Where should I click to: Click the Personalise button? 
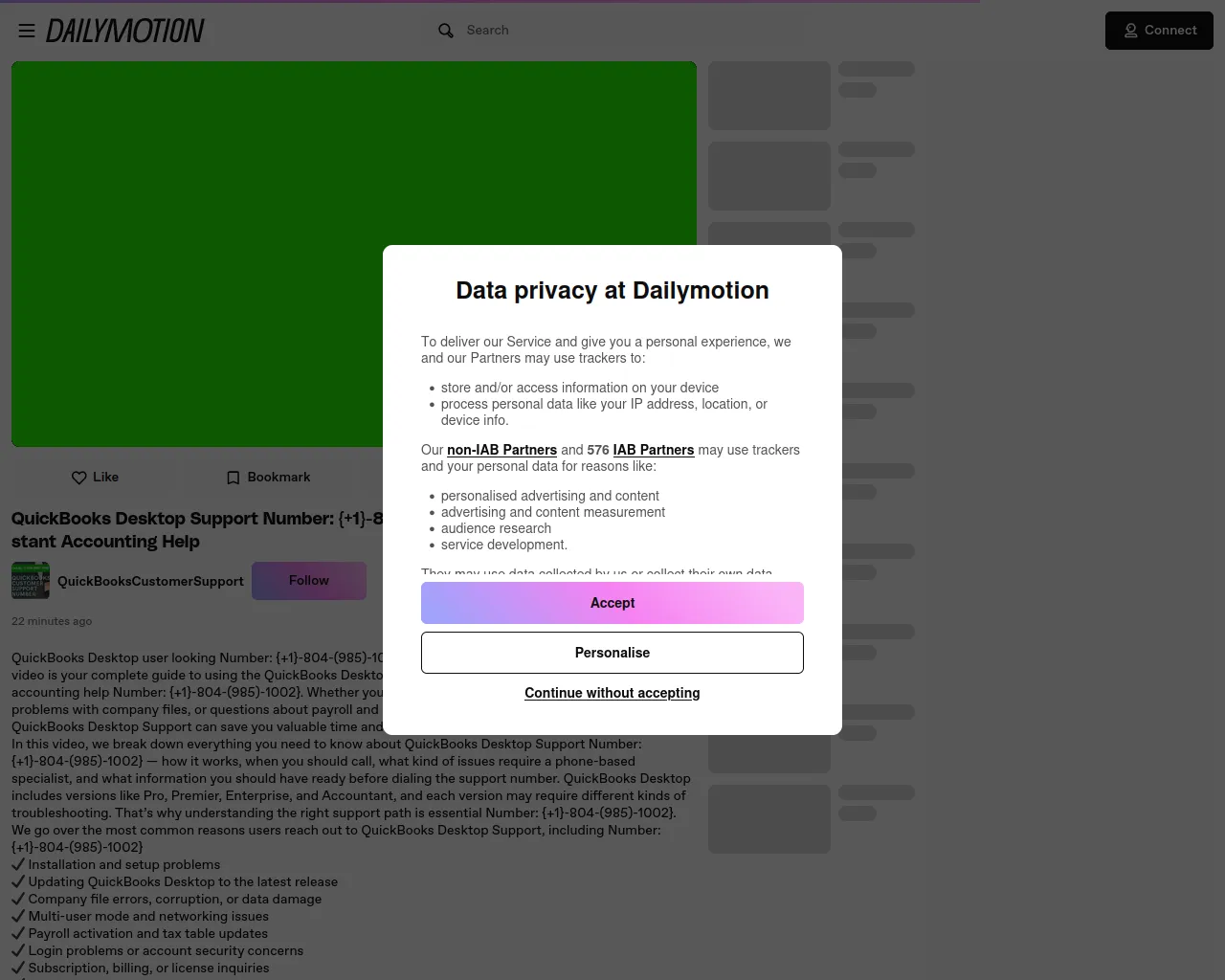click(x=612, y=653)
